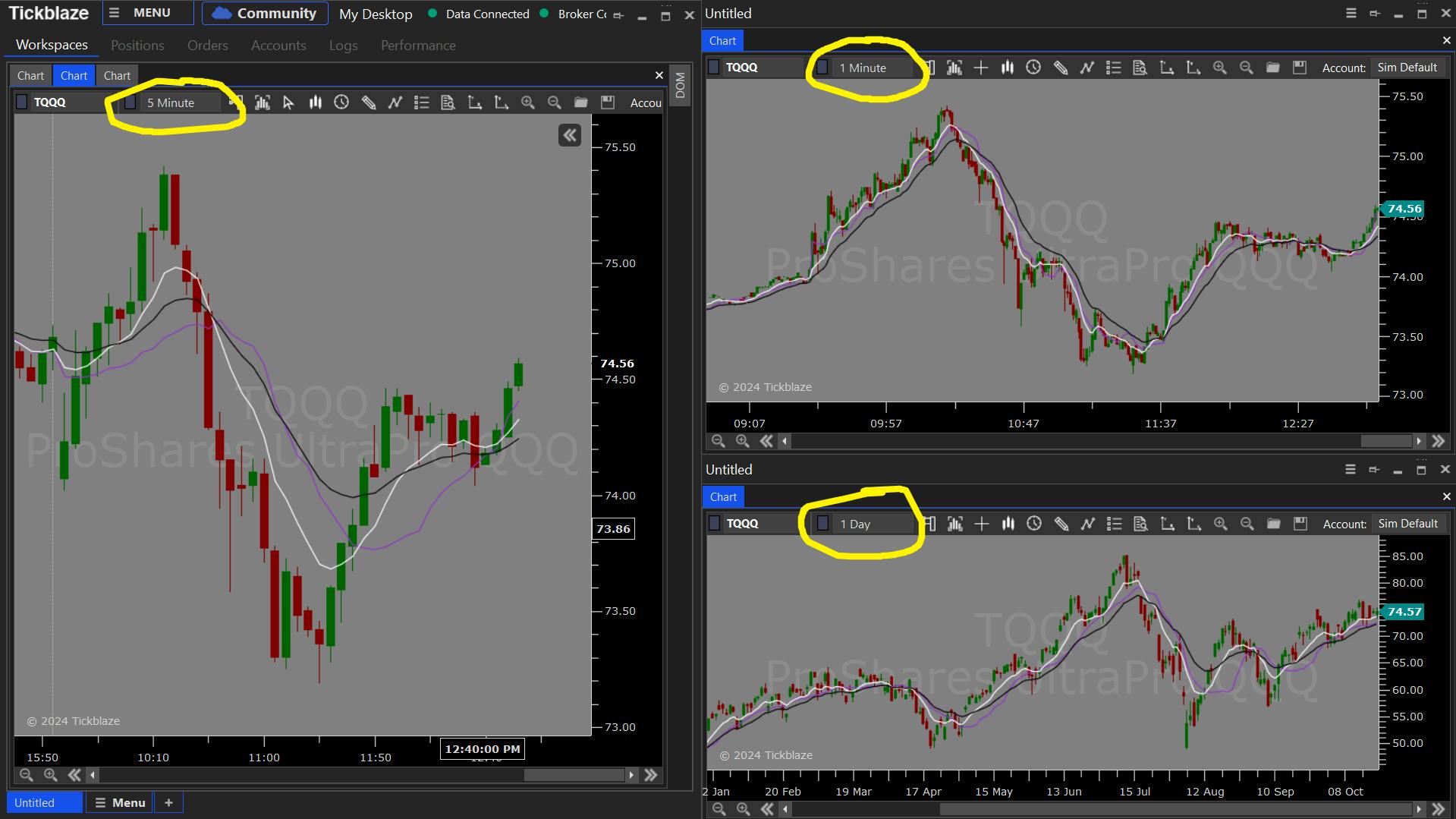Open the data search icon on 5 Minute chart
This screenshot has width=1456, height=819.
(x=448, y=102)
